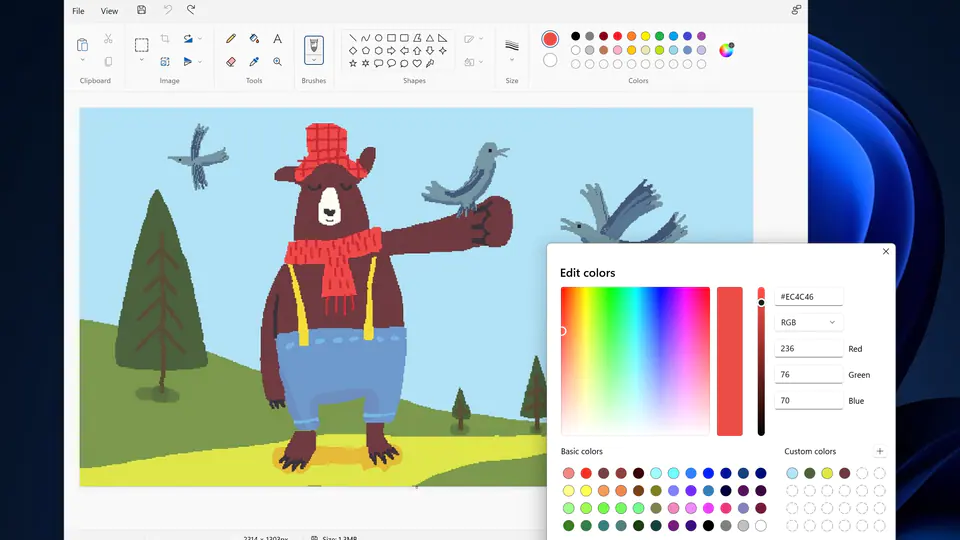The height and width of the screenshot is (540, 960).
Task: Expand the Flip options arrow
Action: point(200,62)
